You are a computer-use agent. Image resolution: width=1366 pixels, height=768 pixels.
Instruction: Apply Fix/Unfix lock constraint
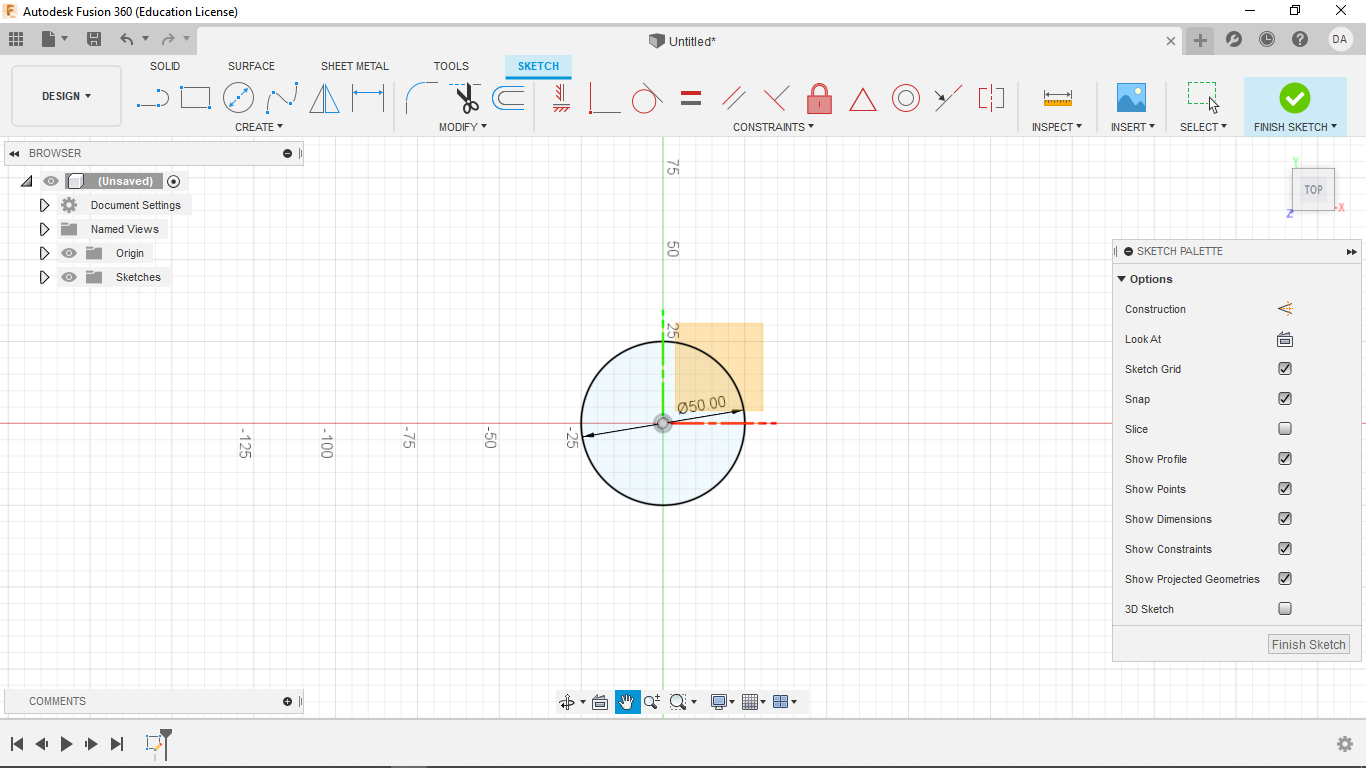[820, 98]
